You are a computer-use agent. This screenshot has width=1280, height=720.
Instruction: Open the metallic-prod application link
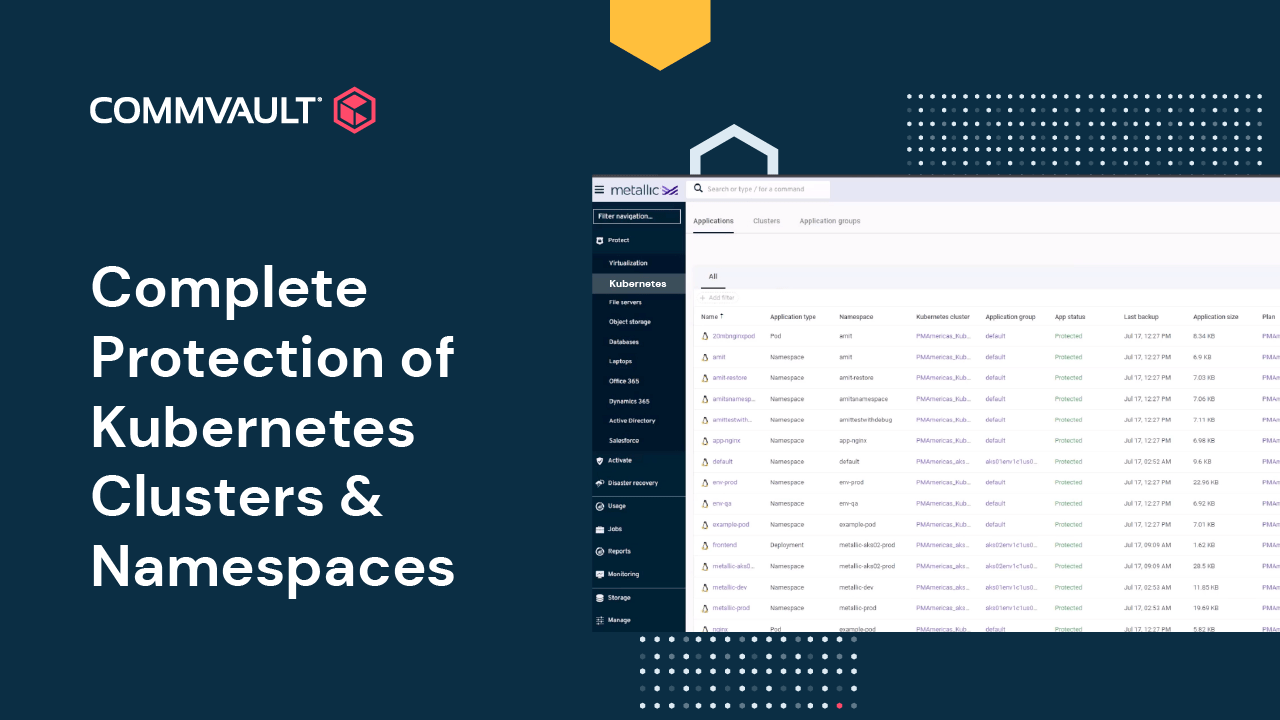coord(731,608)
